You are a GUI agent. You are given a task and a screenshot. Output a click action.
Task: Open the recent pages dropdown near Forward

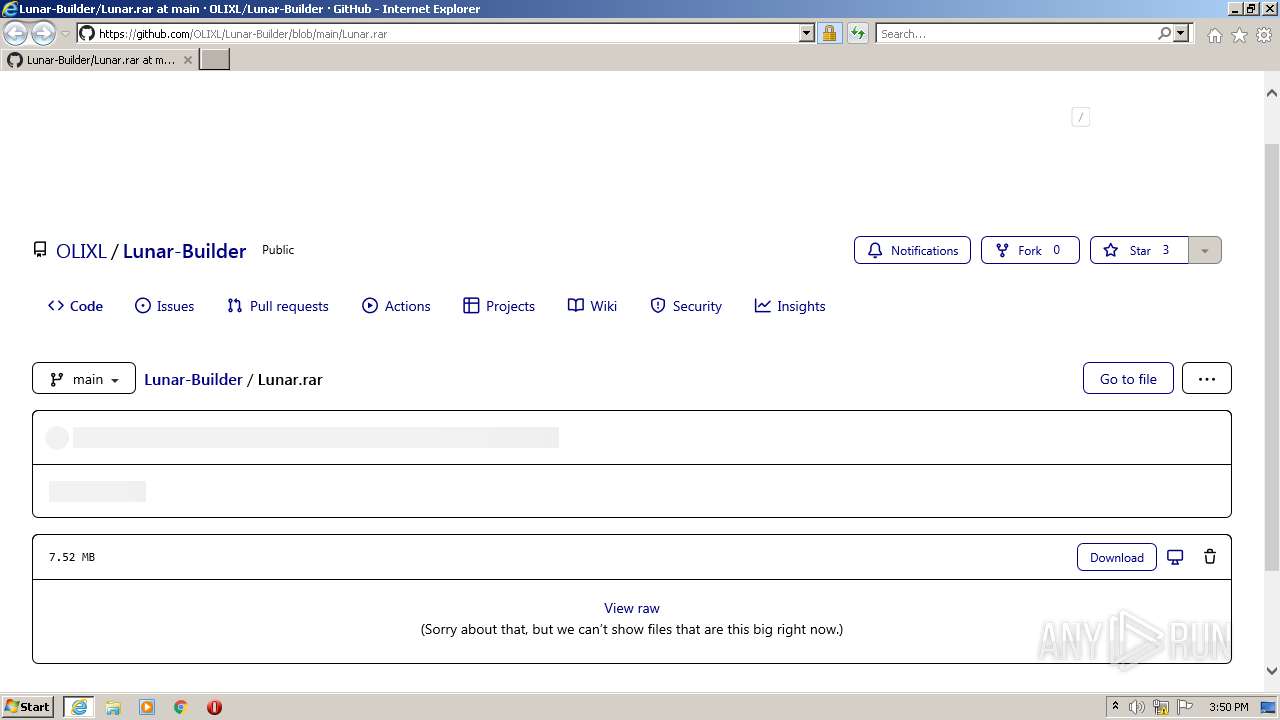(x=66, y=34)
